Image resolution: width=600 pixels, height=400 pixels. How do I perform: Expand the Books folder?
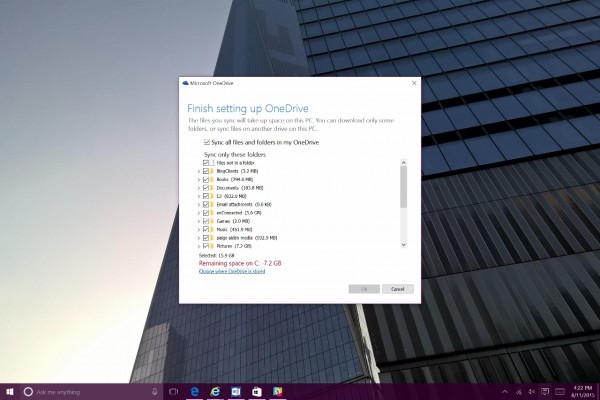tap(199, 180)
